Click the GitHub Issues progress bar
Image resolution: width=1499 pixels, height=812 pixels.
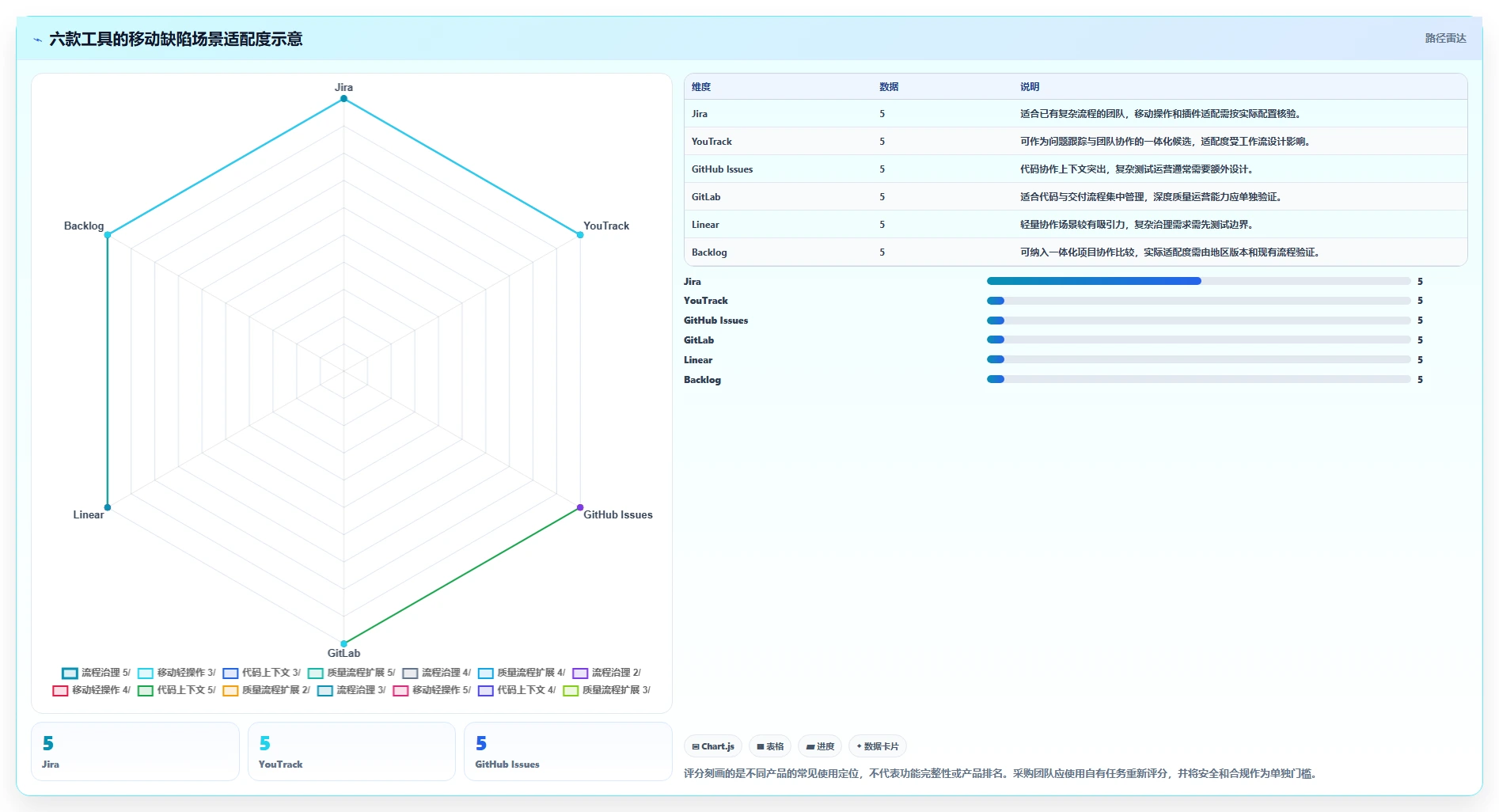click(x=1198, y=321)
